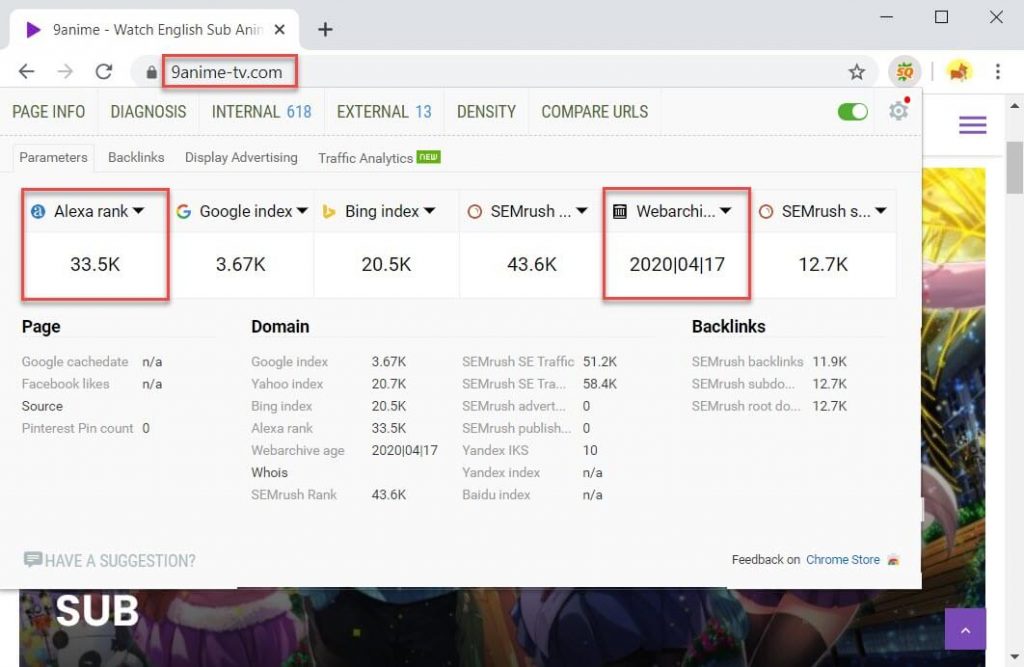Click the Google index logo icon
The width and height of the screenshot is (1024, 667).
pos(184,211)
